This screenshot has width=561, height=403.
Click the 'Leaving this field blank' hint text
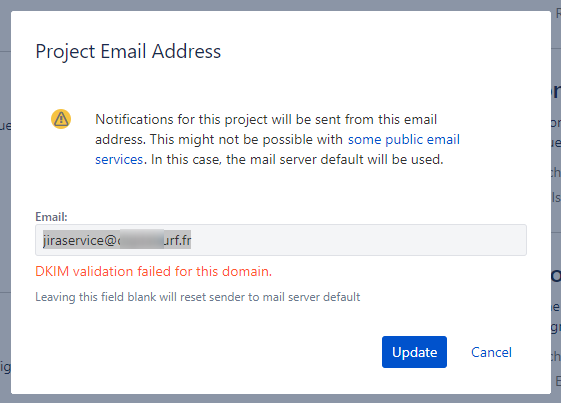pyautogui.click(x=197, y=297)
